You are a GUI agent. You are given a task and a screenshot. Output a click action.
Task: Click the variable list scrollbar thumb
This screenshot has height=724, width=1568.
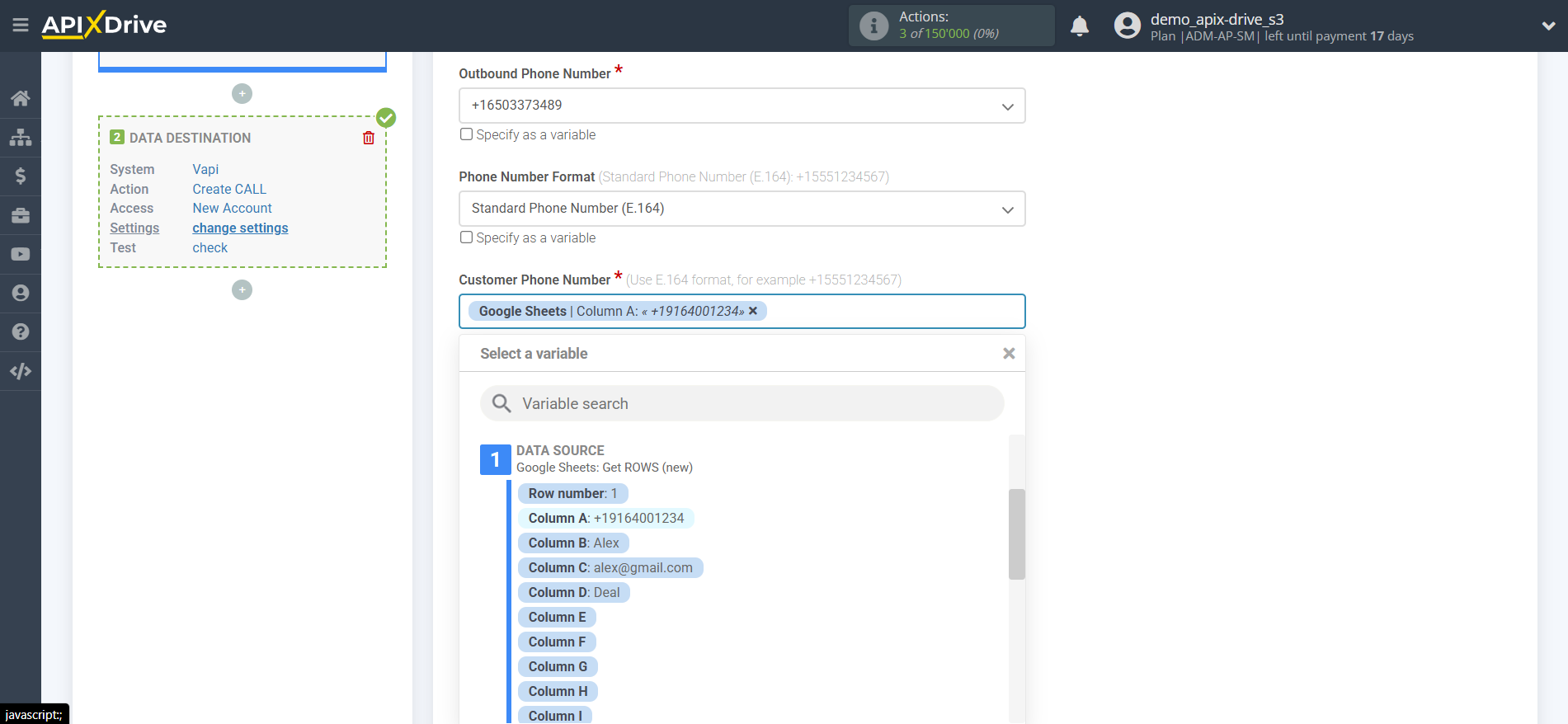click(1017, 534)
